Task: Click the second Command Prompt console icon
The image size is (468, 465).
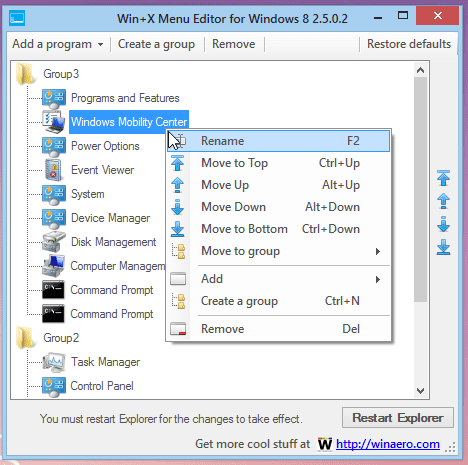Action: click(x=53, y=314)
